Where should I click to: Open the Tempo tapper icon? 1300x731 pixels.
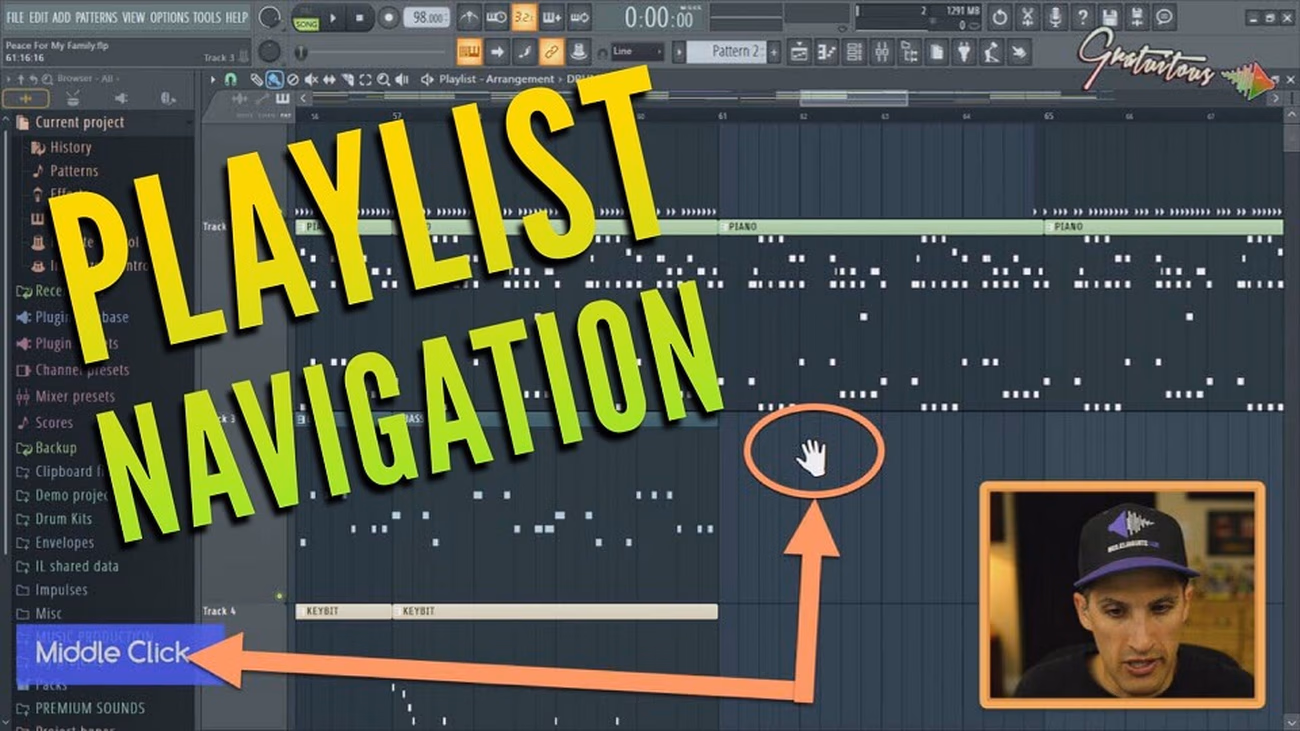(x=990, y=51)
